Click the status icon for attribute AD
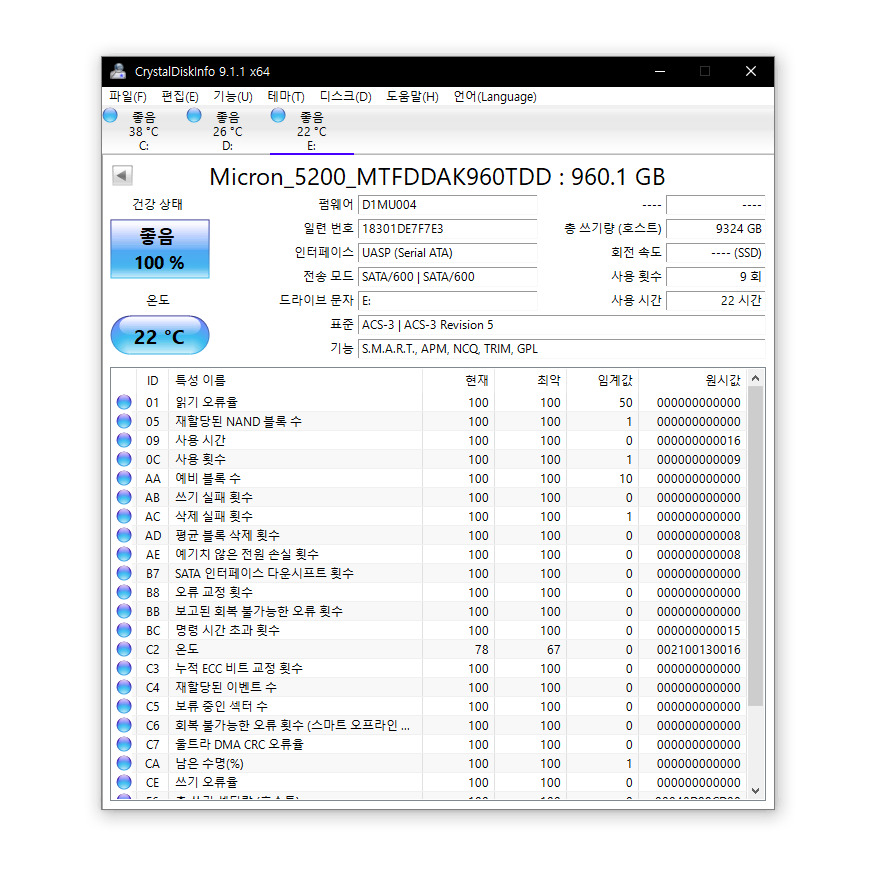The width and height of the screenshot is (886, 886). coord(124,535)
